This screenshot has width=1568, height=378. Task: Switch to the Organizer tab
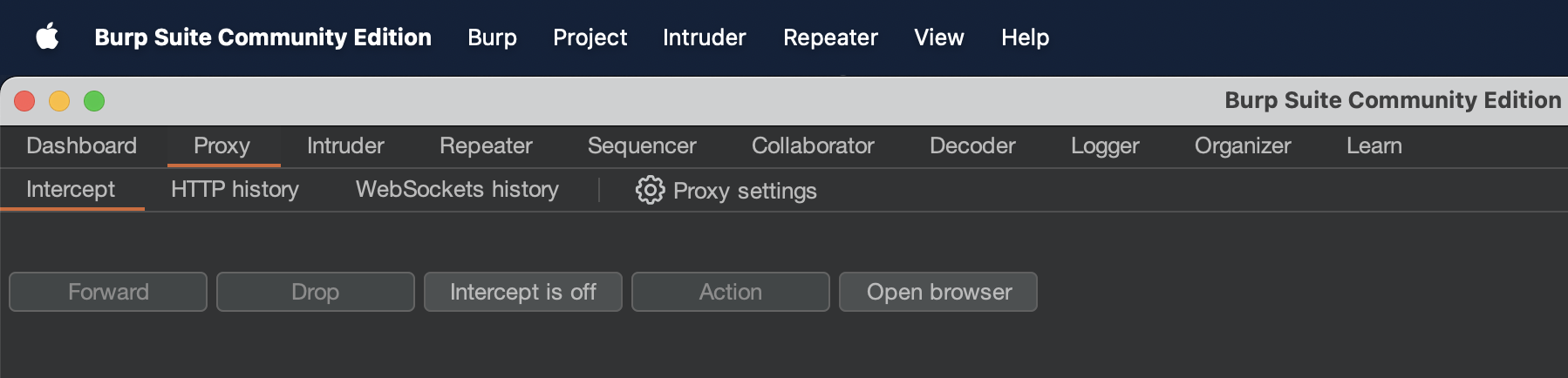pyautogui.click(x=1242, y=145)
